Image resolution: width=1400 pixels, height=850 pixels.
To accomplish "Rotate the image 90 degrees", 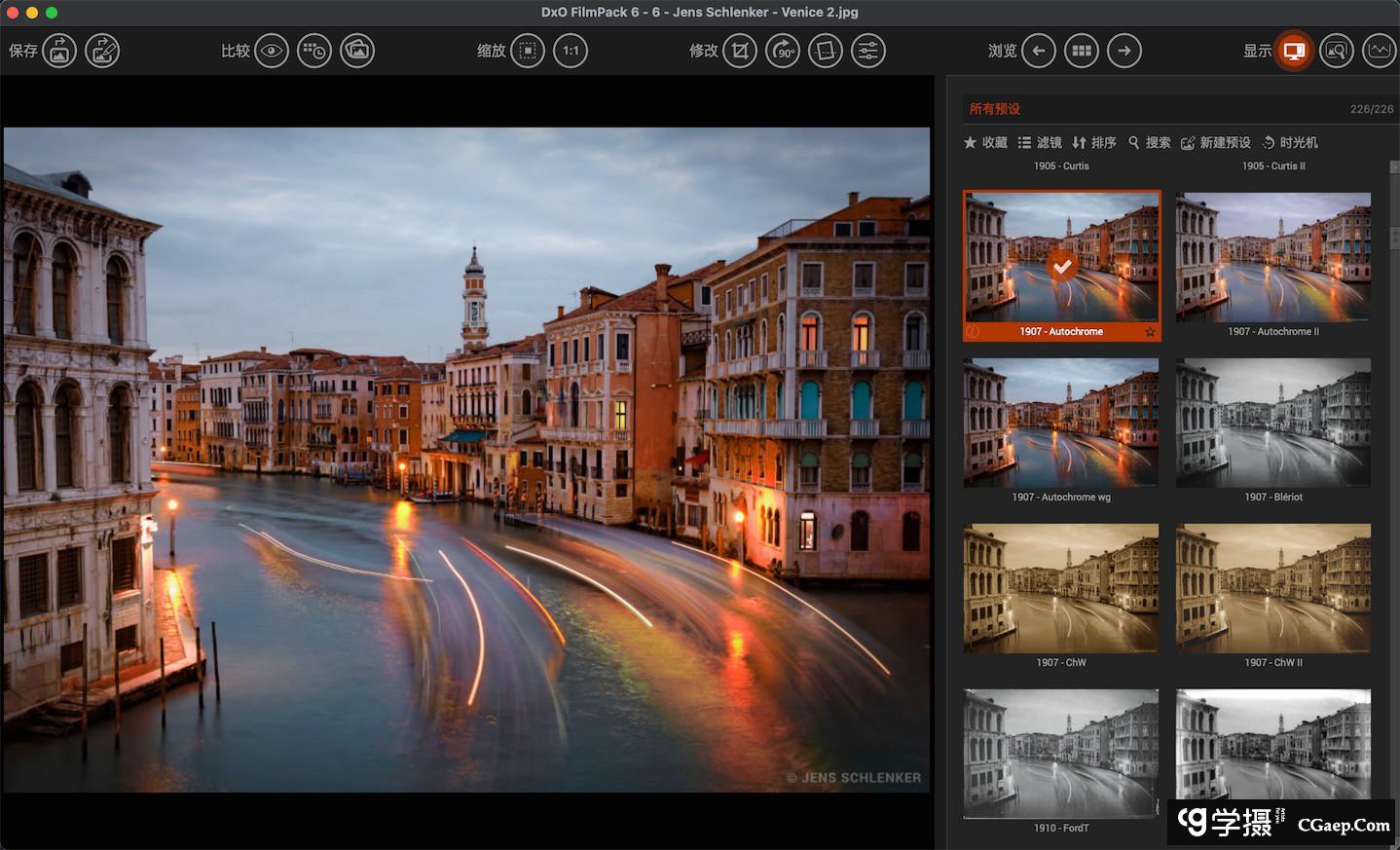I will coord(783,51).
